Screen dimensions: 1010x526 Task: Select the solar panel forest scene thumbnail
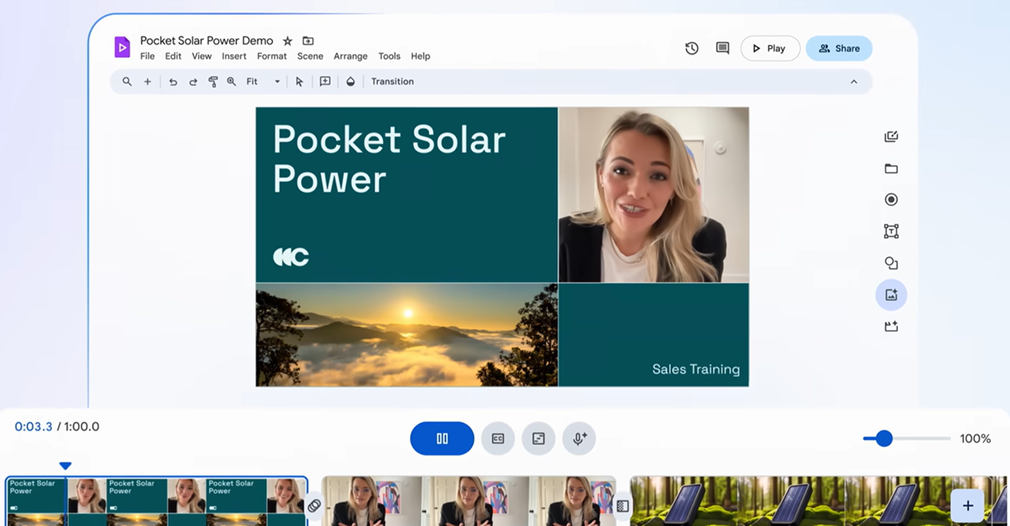click(x=790, y=500)
